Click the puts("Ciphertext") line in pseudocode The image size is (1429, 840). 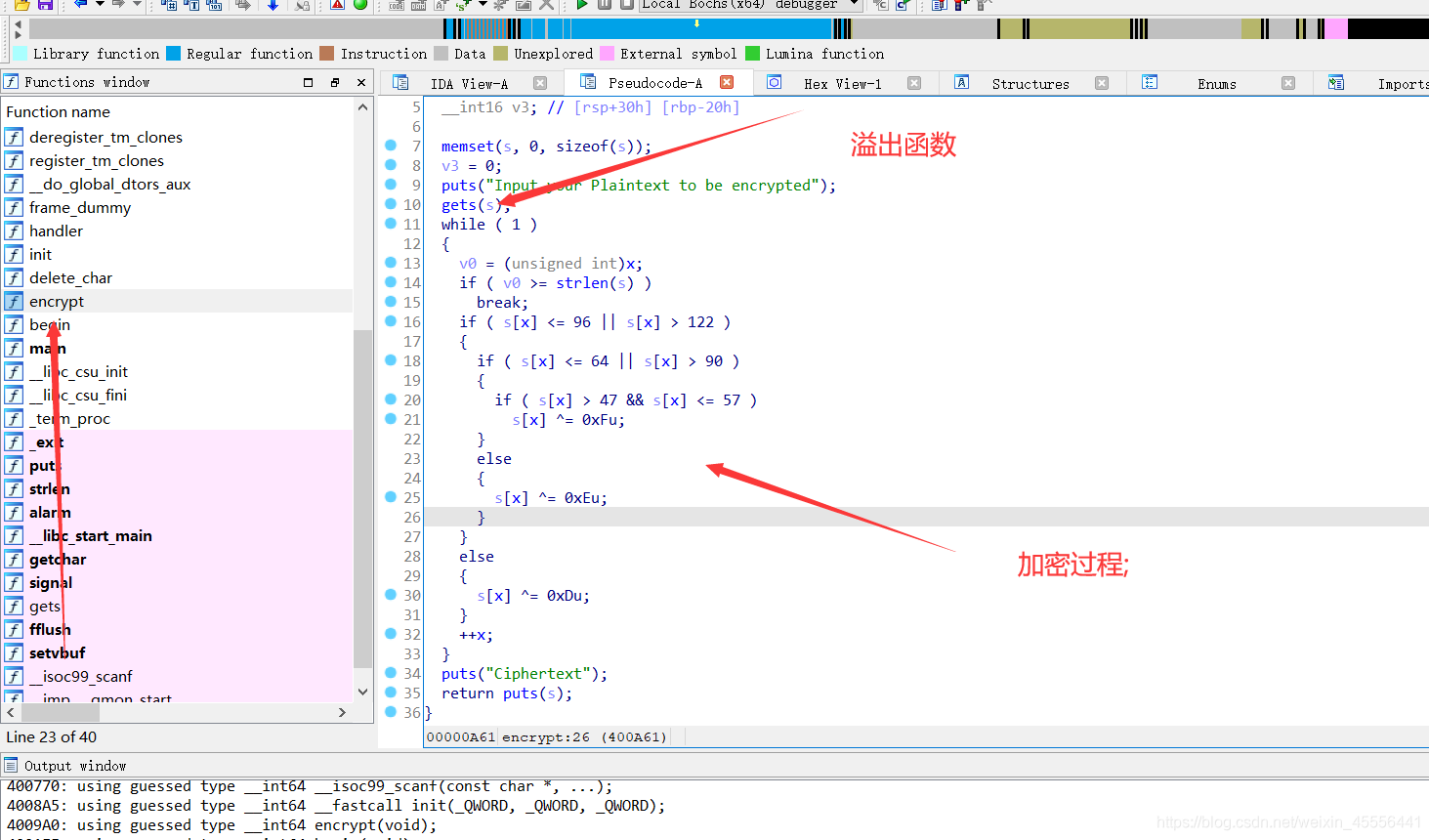(x=524, y=673)
